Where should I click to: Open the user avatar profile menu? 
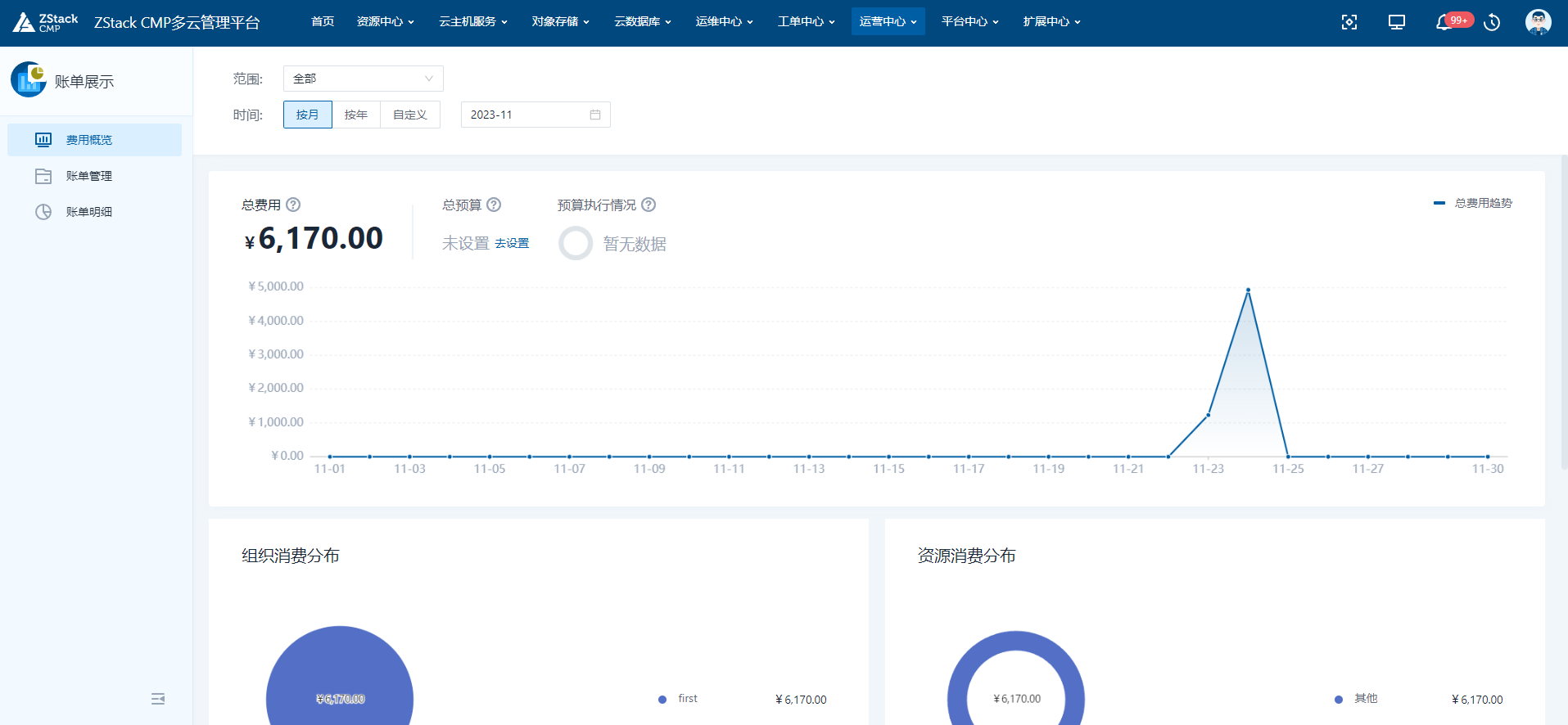coord(1538,22)
